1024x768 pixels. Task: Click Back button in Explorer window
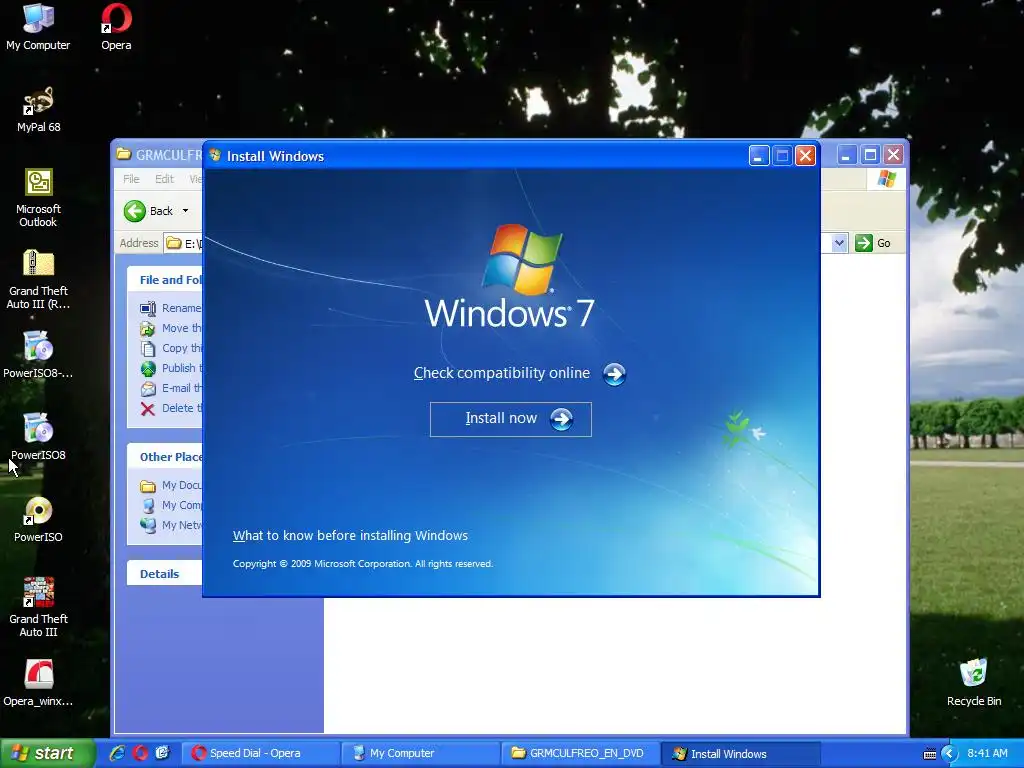point(149,211)
